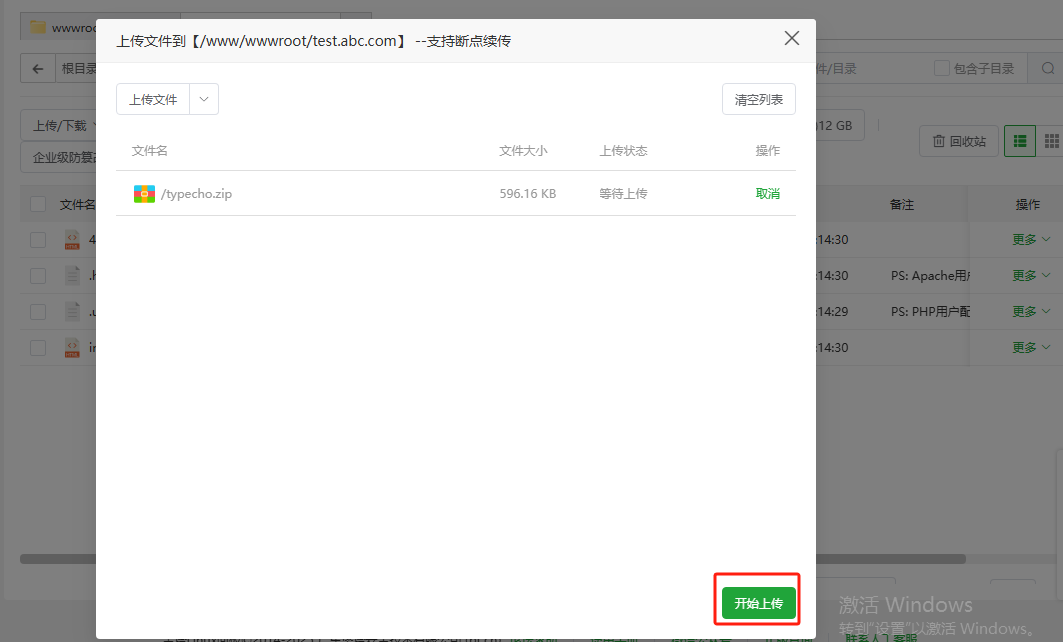Check the second file row checkbox
This screenshot has width=1063, height=642.
38,276
